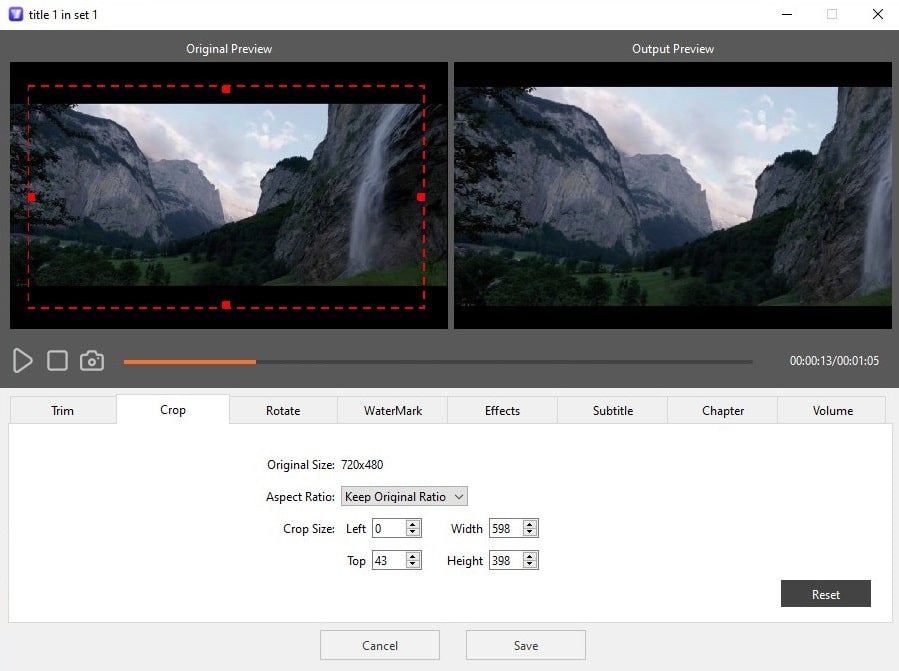
Task: Open the Subtitle tab
Action: coord(612,410)
